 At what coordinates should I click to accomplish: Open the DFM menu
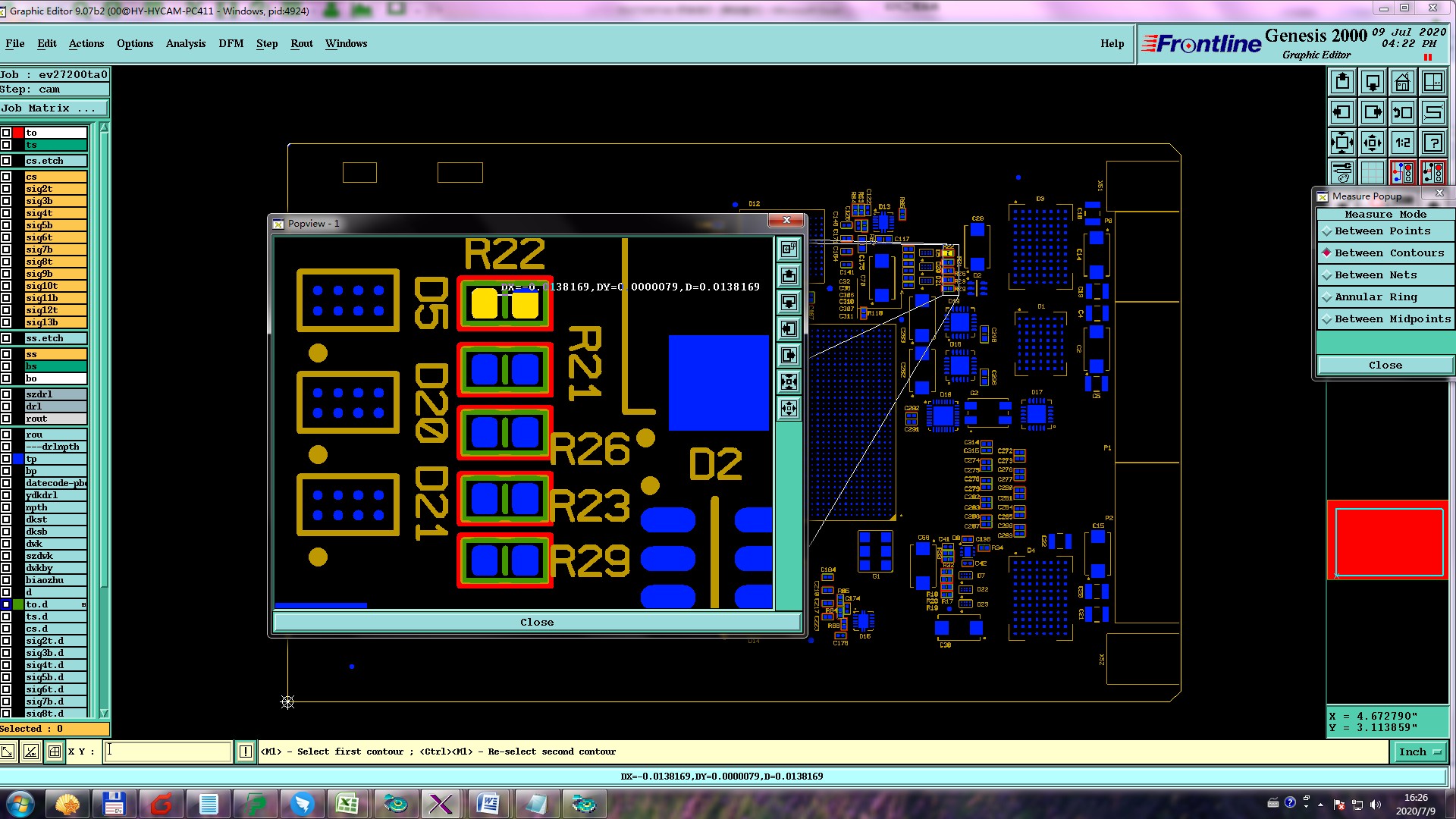[231, 43]
